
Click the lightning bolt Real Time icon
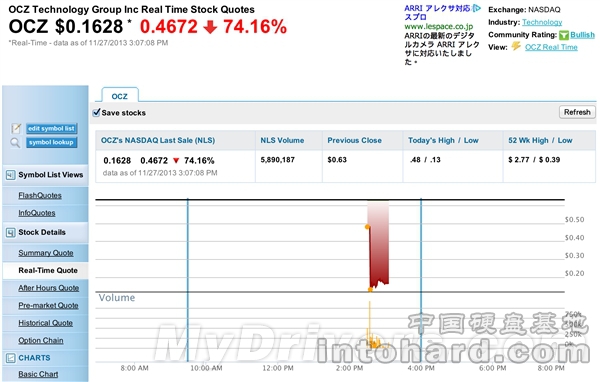tap(516, 46)
